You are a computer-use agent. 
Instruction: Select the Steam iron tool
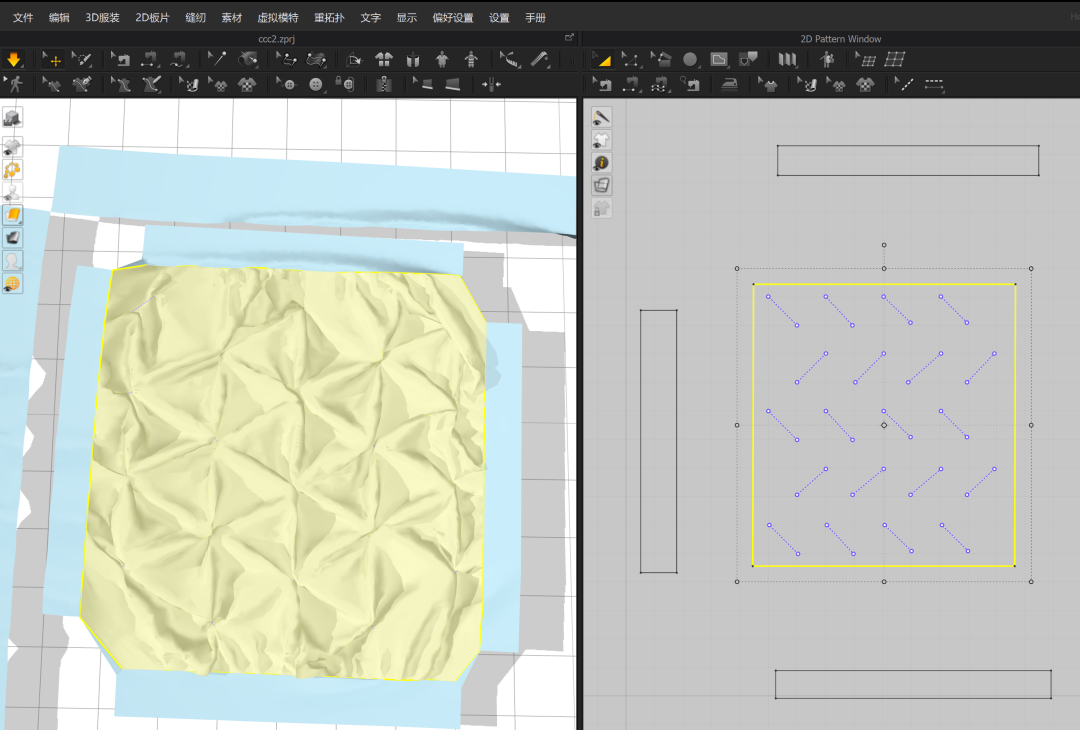coord(729,85)
